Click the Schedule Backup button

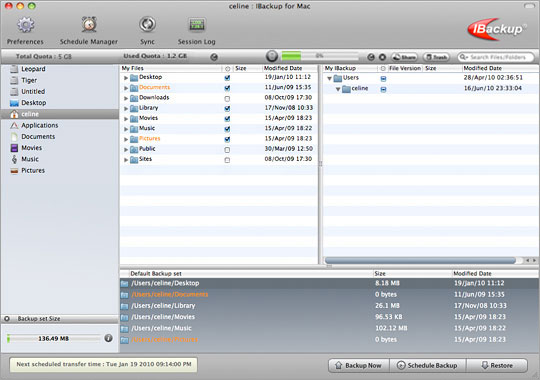[x=427, y=366]
